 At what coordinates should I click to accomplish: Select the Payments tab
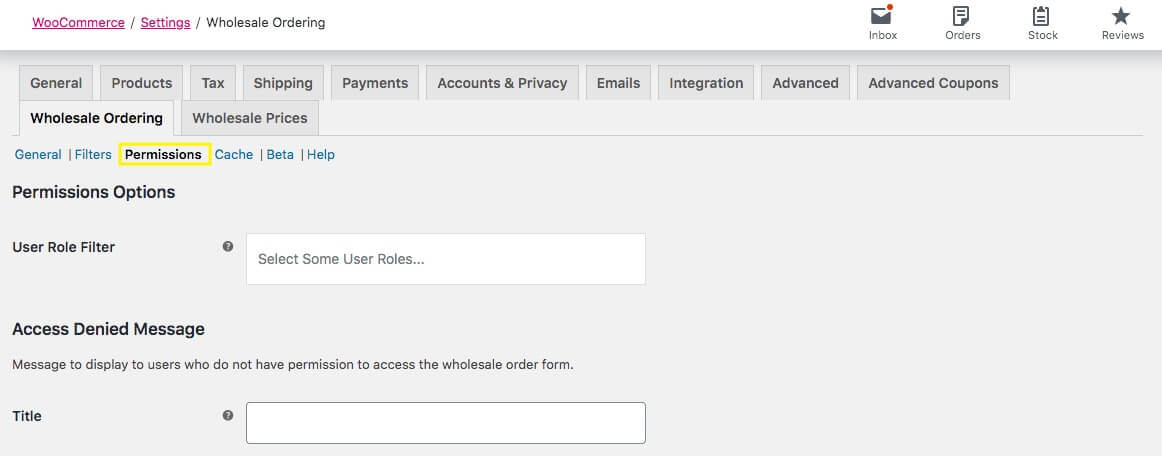375,83
